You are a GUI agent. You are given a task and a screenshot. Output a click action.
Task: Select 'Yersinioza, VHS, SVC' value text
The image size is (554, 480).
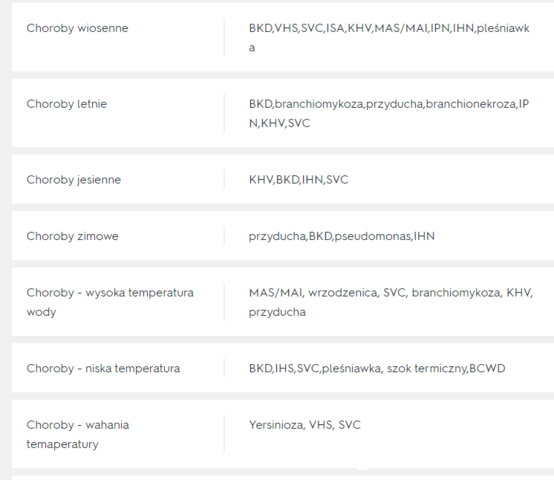pyautogui.click(x=305, y=425)
